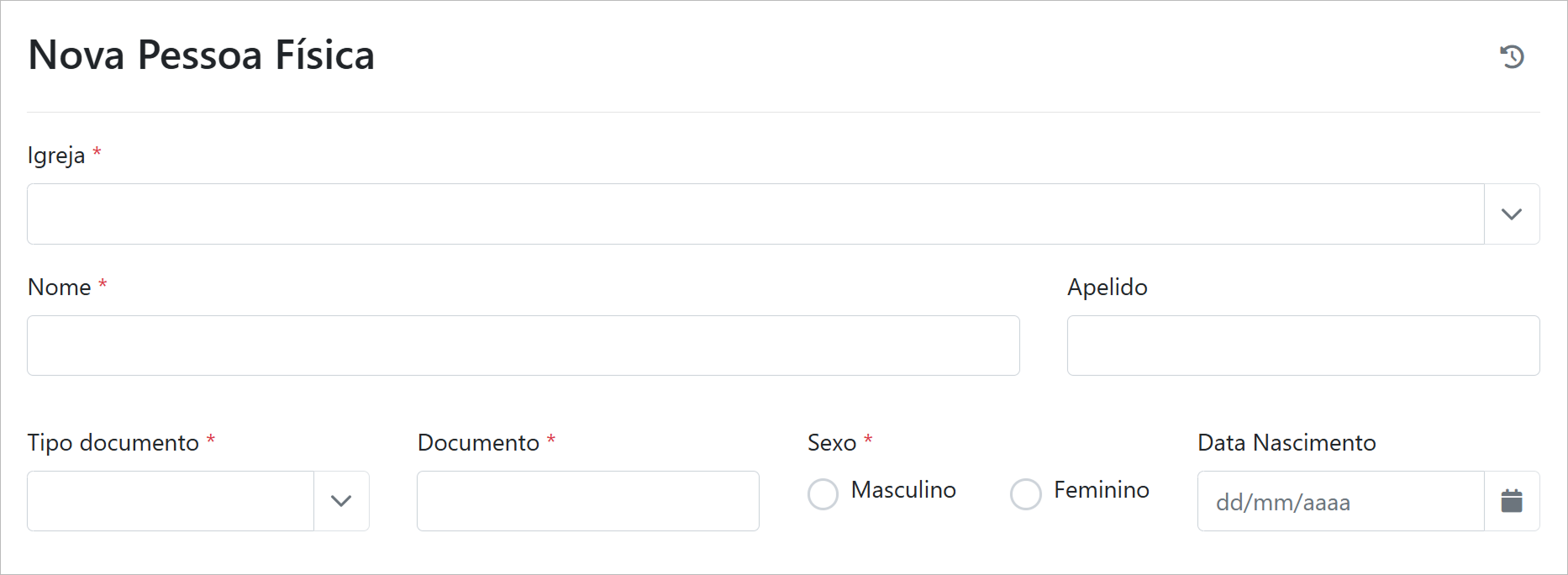This screenshot has width=1568, height=575.
Task: Click the Masculino label text
Action: tap(903, 490)
